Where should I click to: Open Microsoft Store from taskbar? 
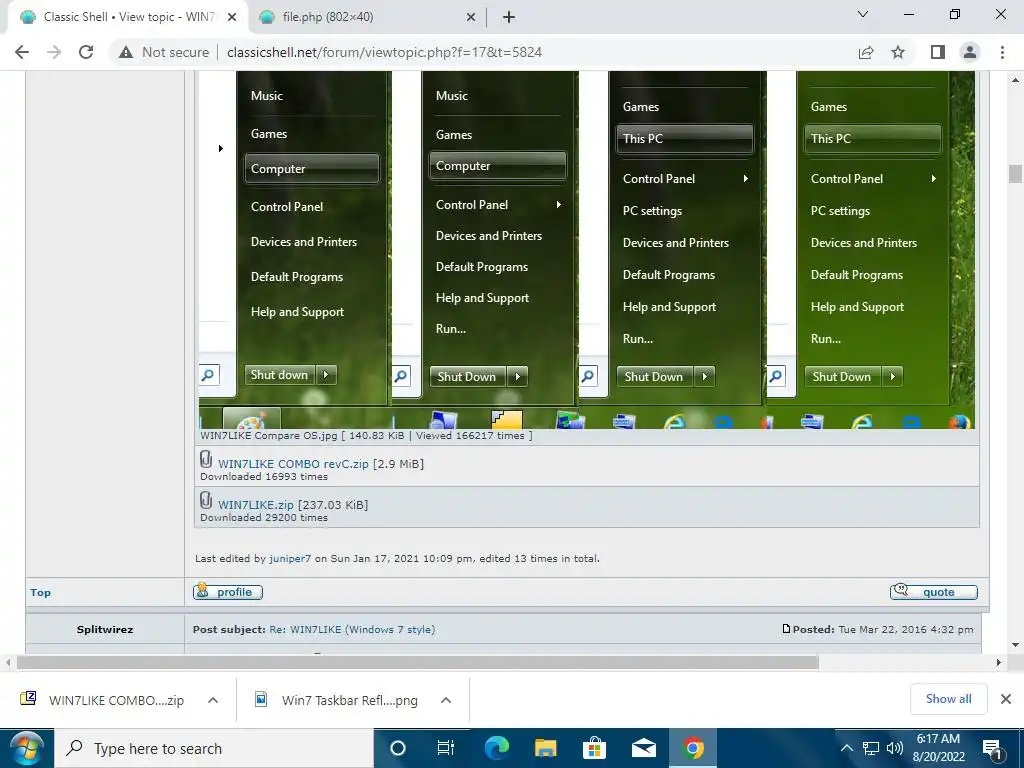594,748
